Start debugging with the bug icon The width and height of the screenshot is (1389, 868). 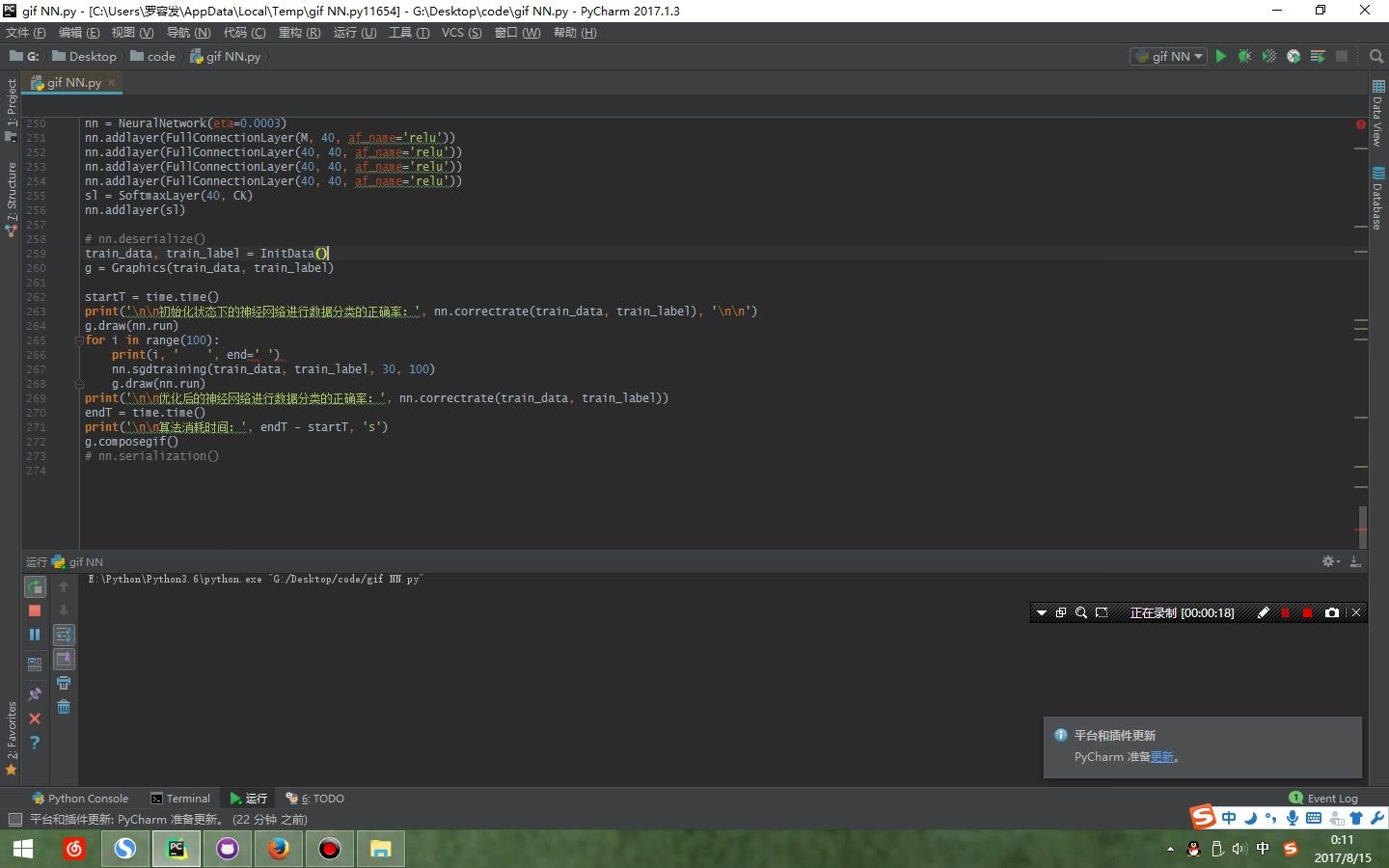[x=1245, y=56]
